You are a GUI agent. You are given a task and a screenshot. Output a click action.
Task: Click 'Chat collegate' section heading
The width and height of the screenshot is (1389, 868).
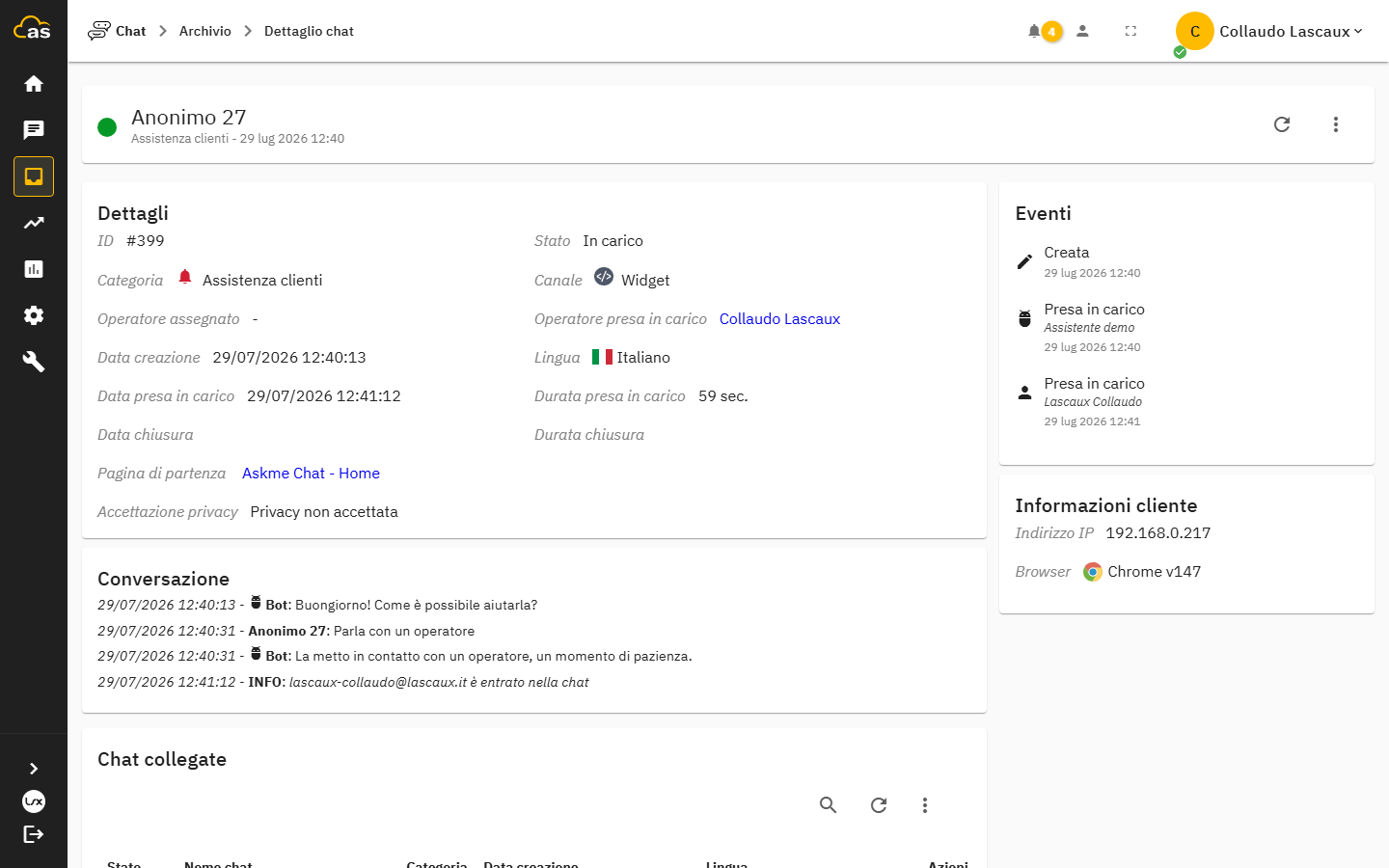point(162,759)
